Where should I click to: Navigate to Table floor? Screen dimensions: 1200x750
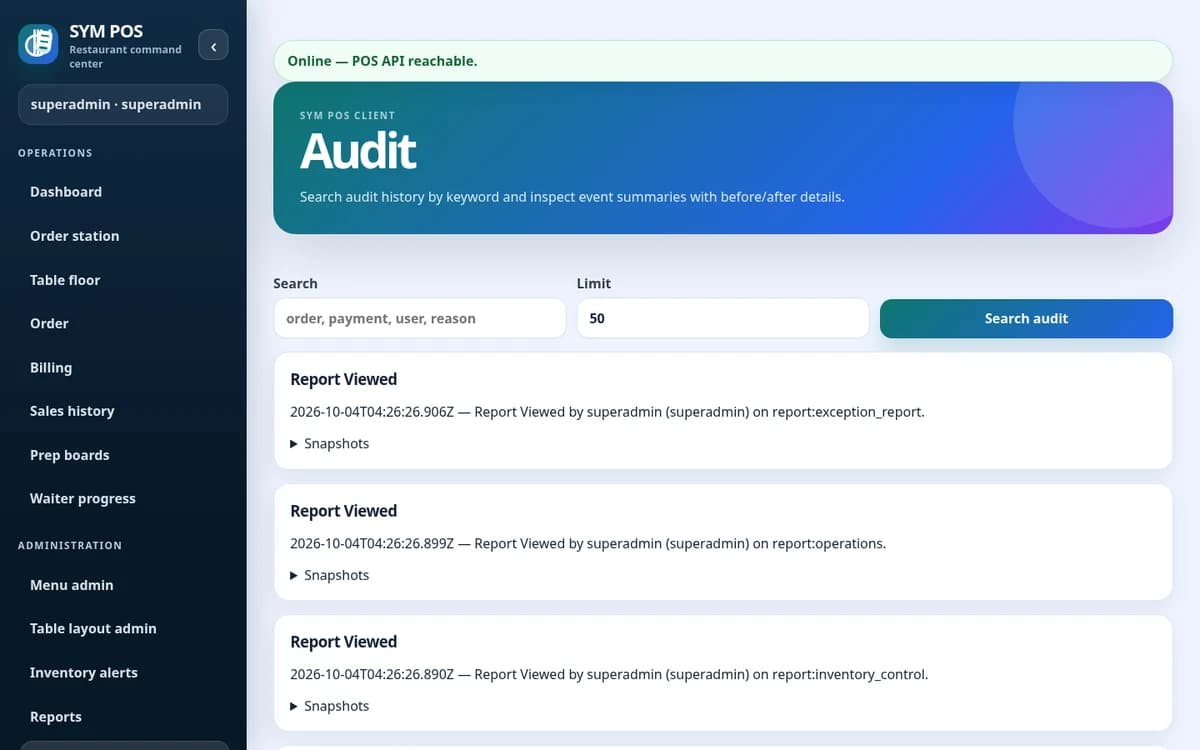pos(123,280)
